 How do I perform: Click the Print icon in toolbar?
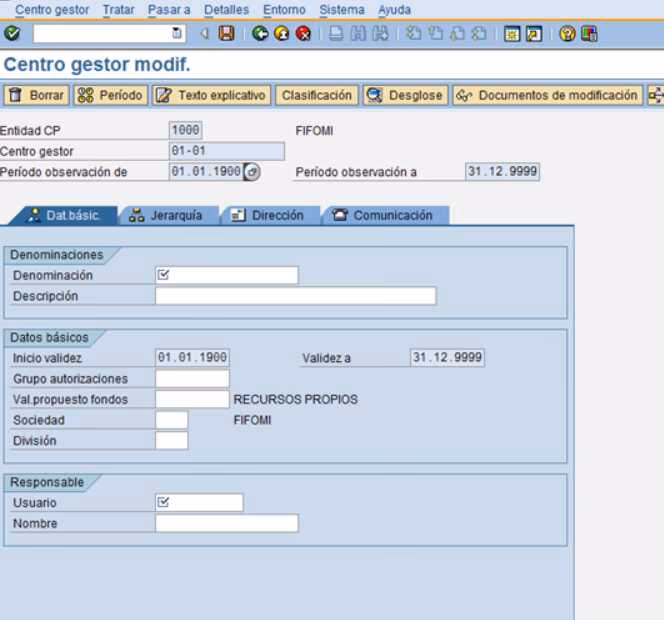click(336, 33)
